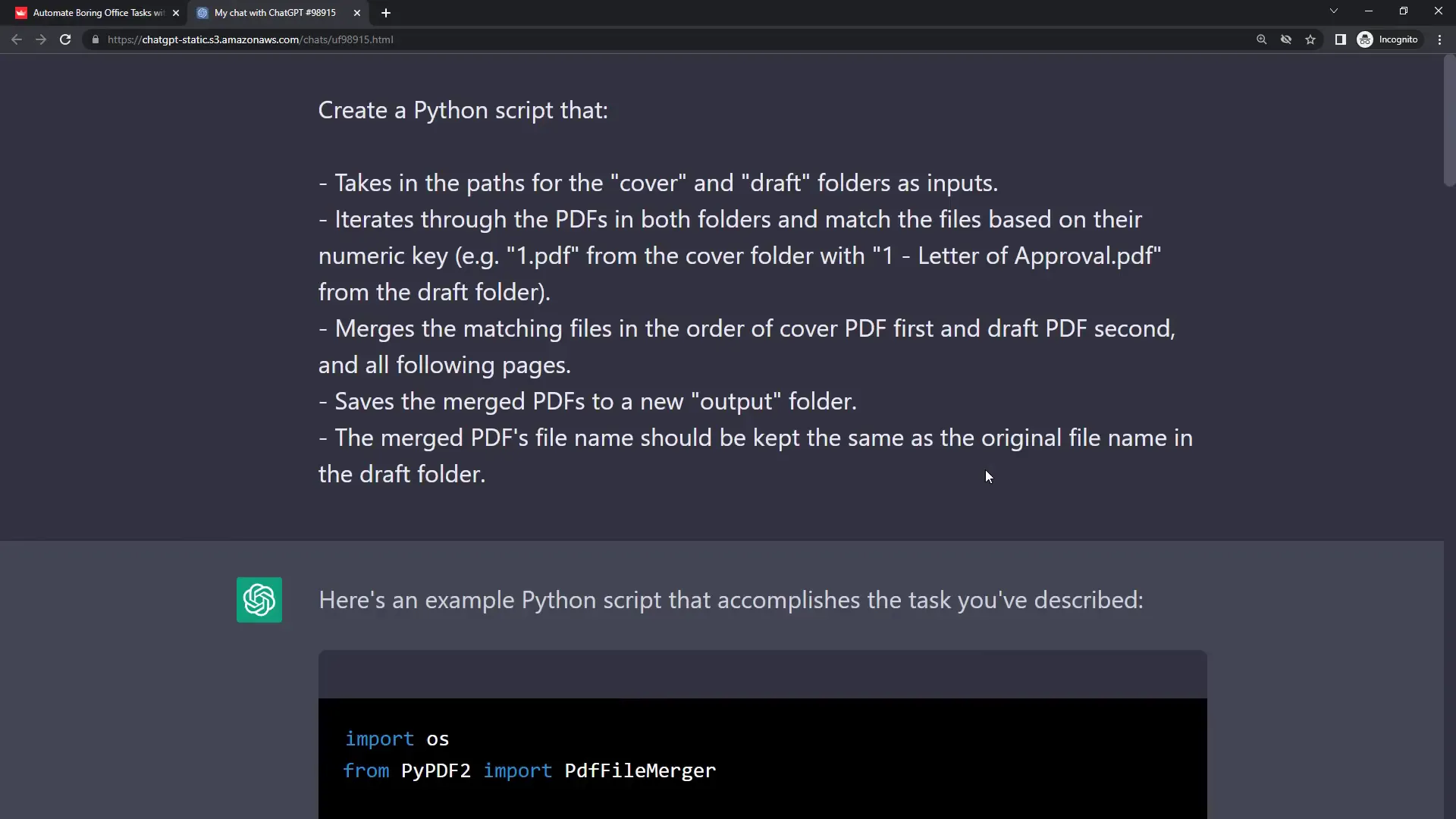Viewport: 1456px width, 819px height.
Task: Toggle the browser side panel
Action: (x=1340, y=39)
